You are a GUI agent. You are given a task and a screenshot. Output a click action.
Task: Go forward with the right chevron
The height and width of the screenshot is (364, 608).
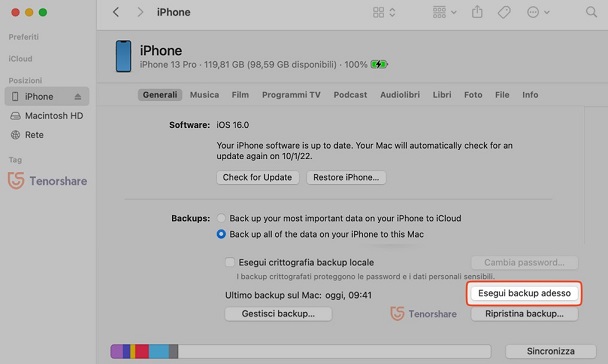pyautogui.click(x=140, y=12)
